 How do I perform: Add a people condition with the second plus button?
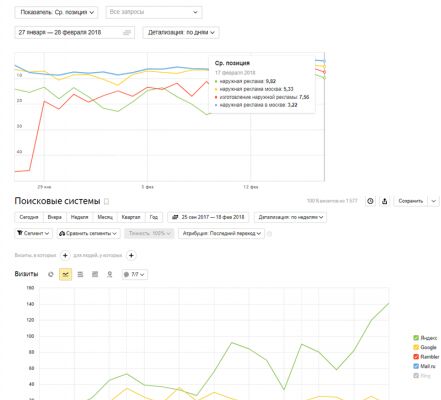point(131,255)
